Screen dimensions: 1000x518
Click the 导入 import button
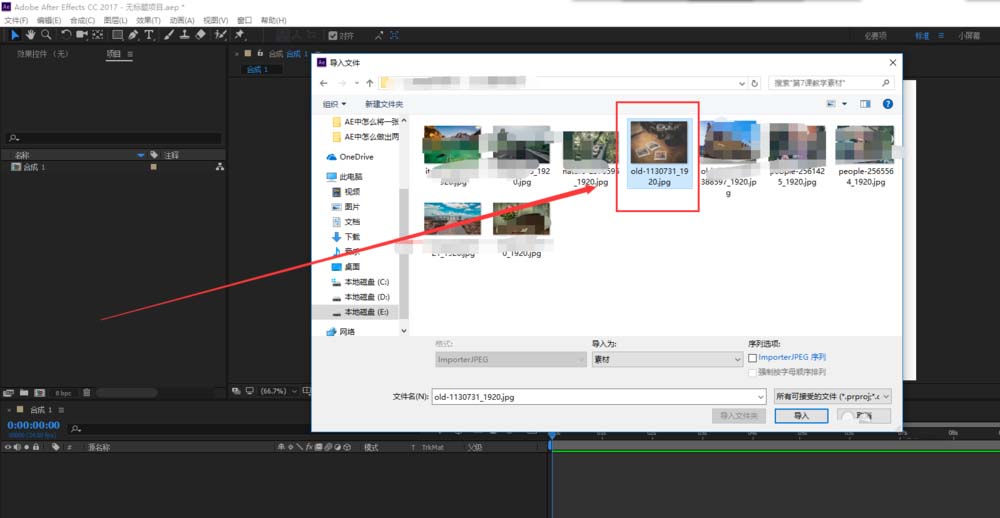pyautogui.click(x=801, y=415)
